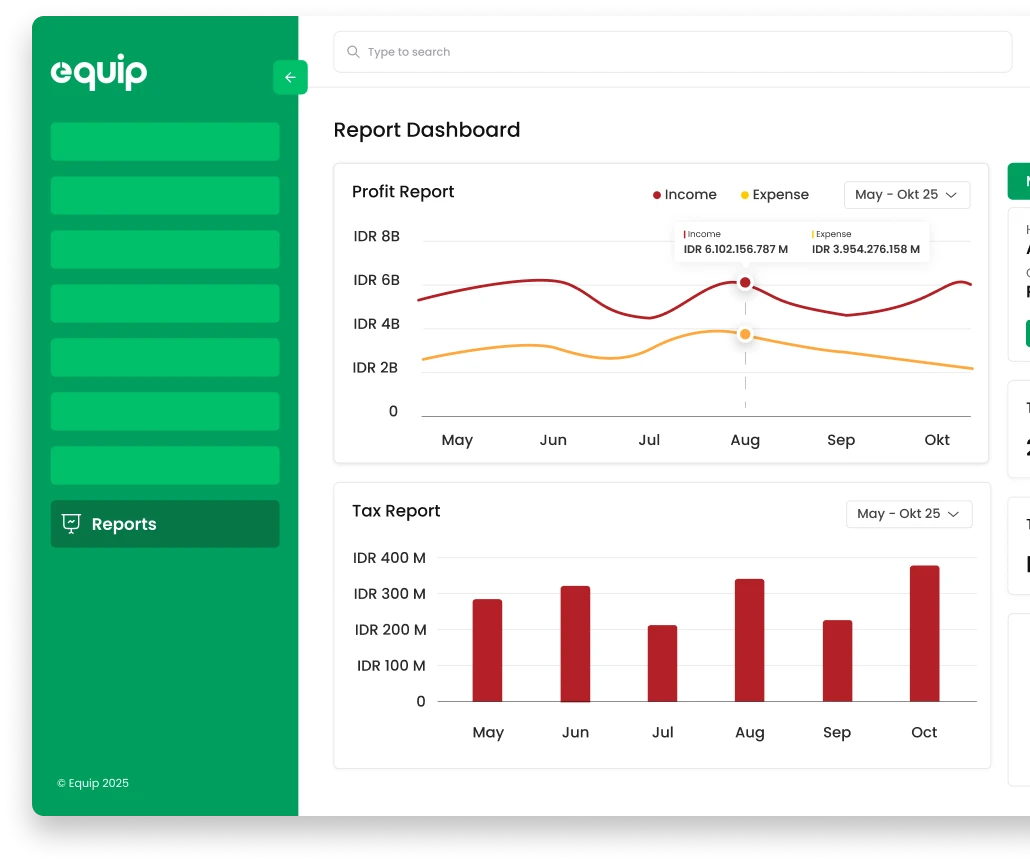Click the Reports presentation board icon

71,524
